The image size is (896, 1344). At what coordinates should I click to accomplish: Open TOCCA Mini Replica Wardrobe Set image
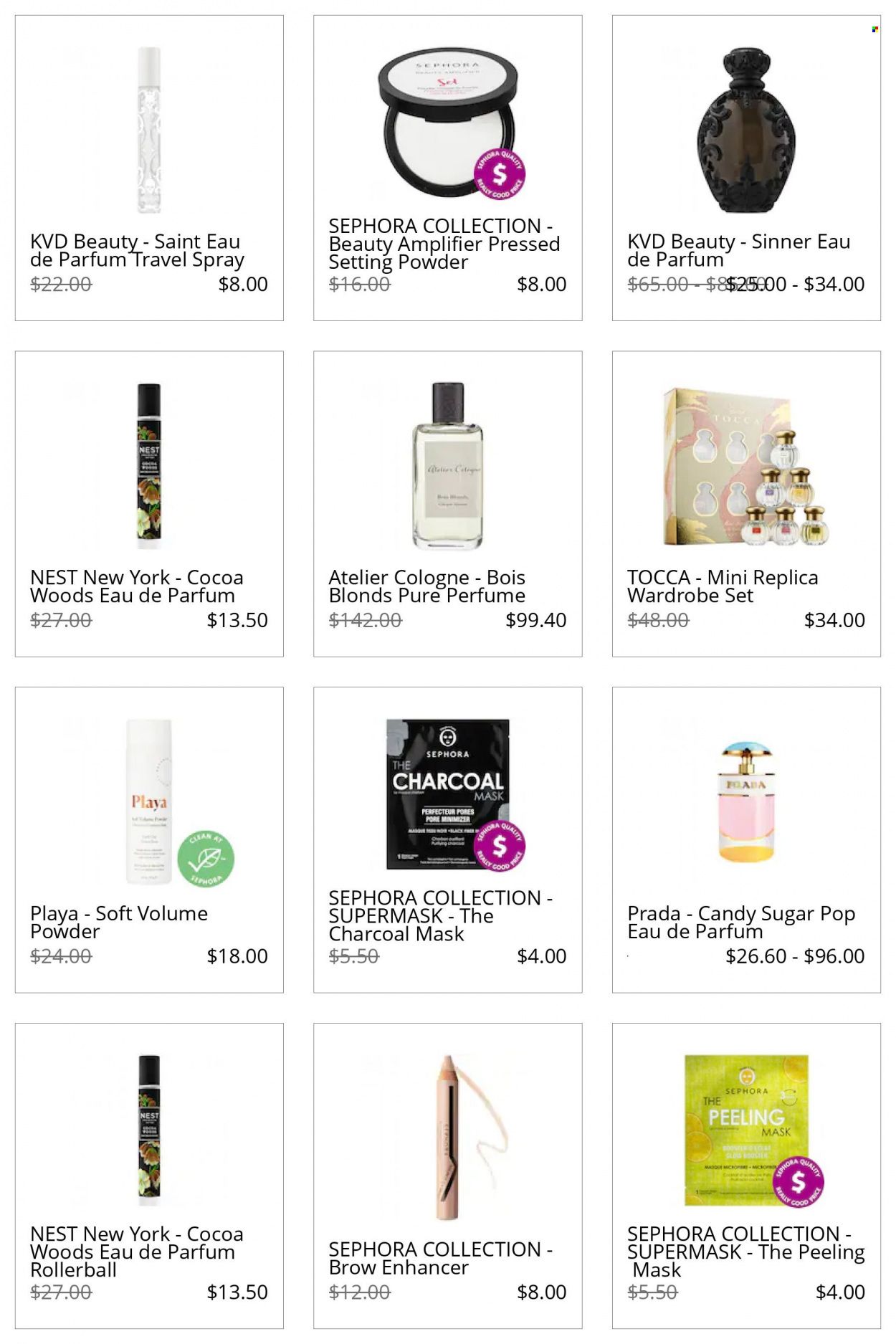tap(746, 467)
